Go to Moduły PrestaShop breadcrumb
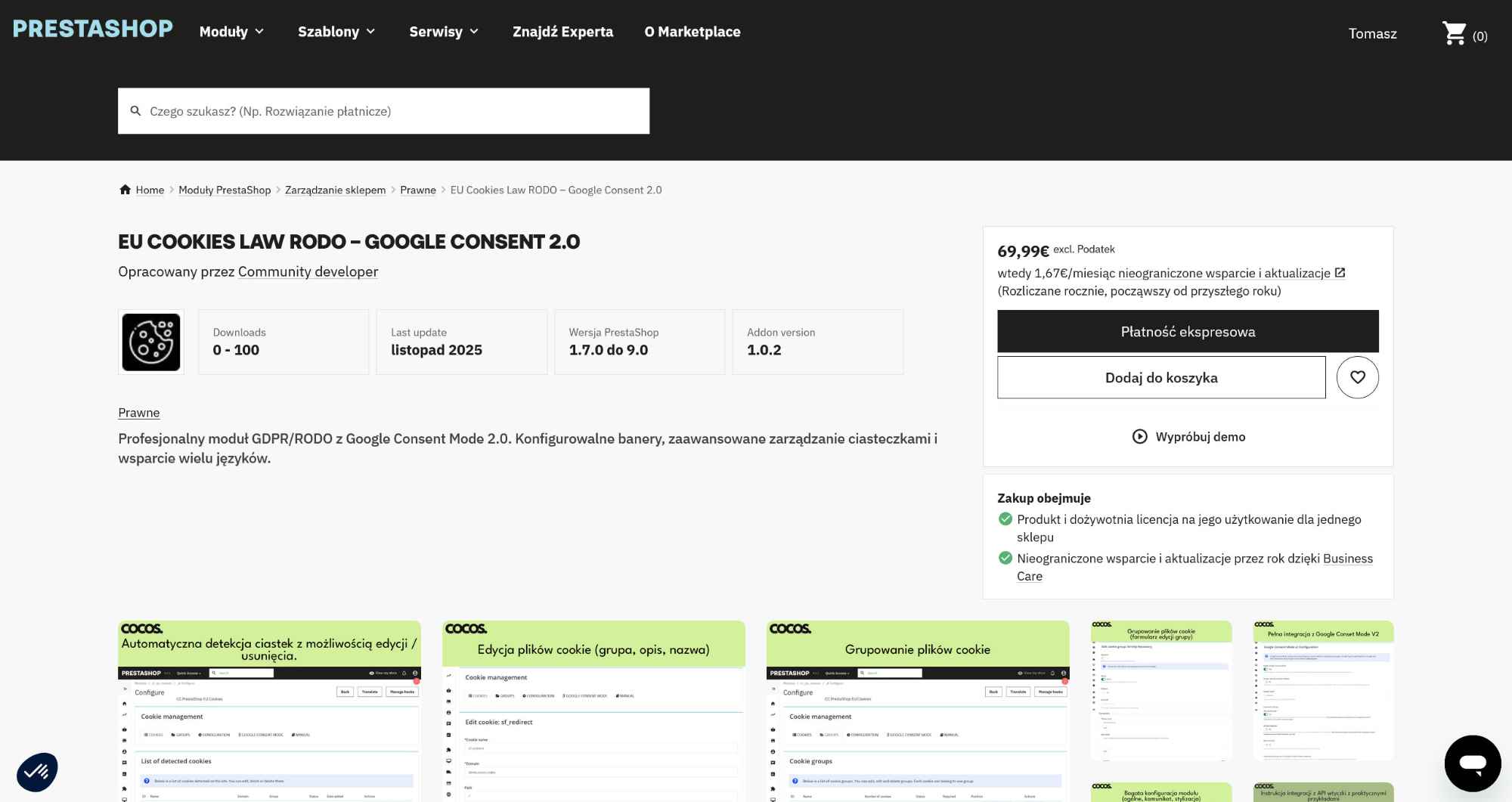This screenshot has width=1512, height=802. 225,190
